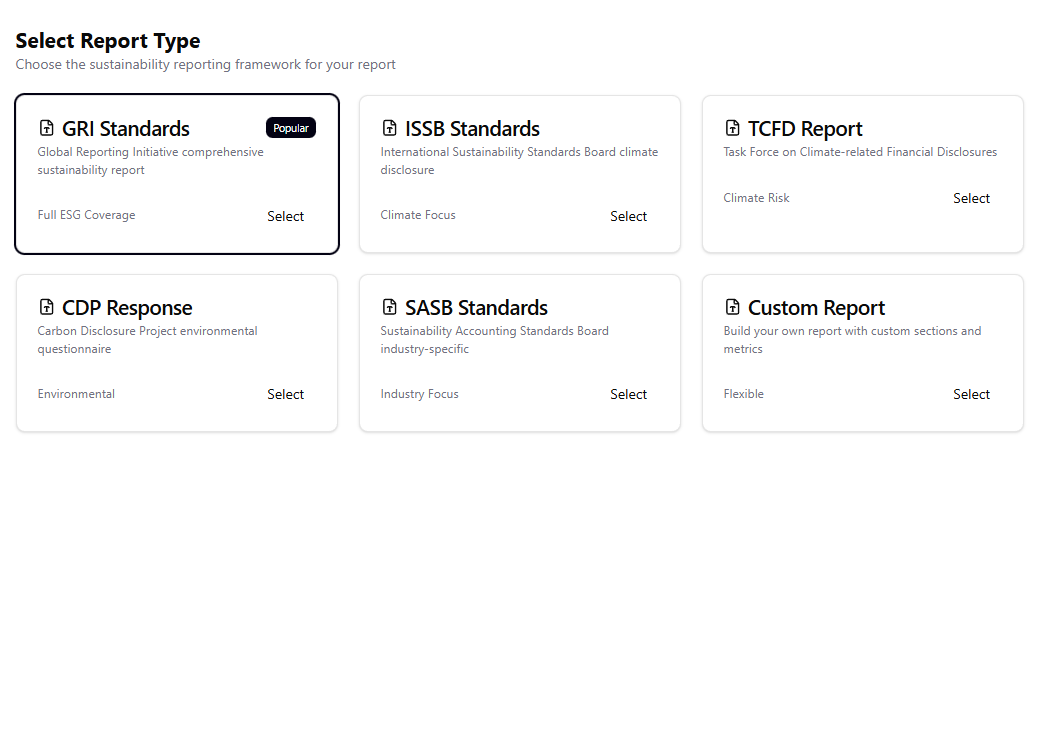The image size is (1045, 732).
Task: Hit Select for the CDP Response option
Action: [x=285, y=394]
